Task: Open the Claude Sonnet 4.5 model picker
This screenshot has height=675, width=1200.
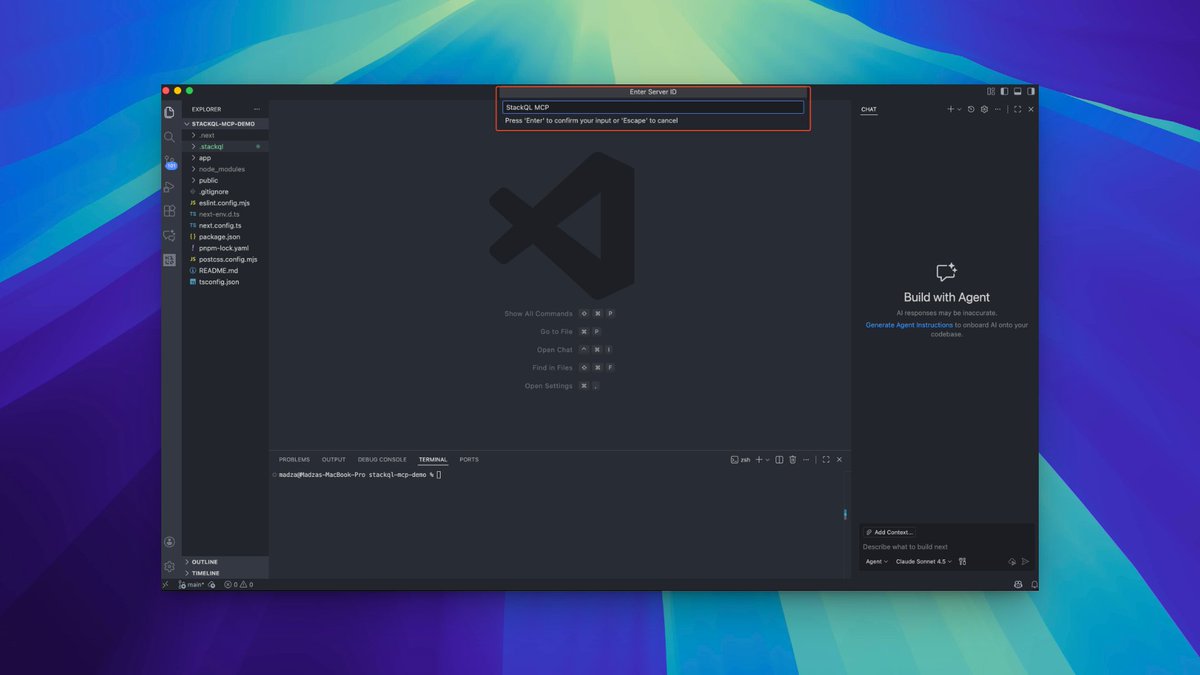Action: pyautogui.click(x=924, y=562)
